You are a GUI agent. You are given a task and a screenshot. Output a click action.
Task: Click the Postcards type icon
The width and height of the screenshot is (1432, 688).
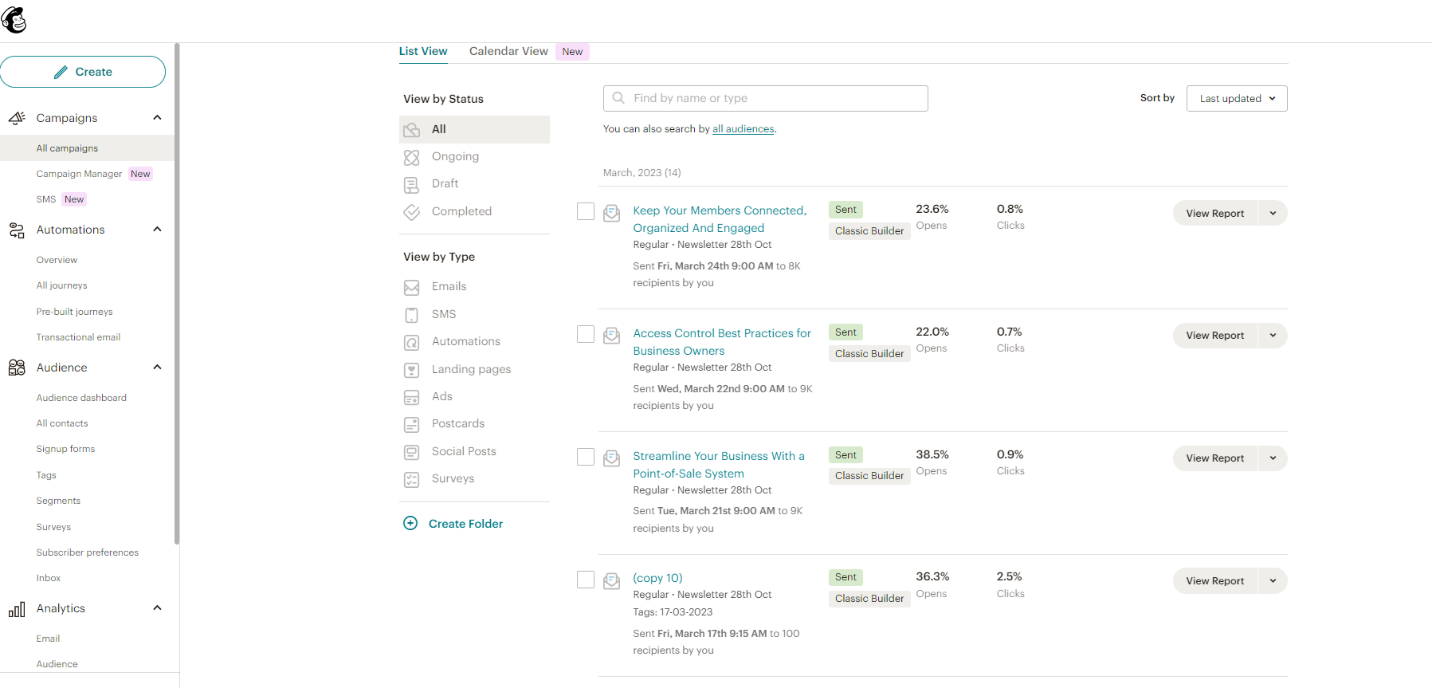pos(411,424)
